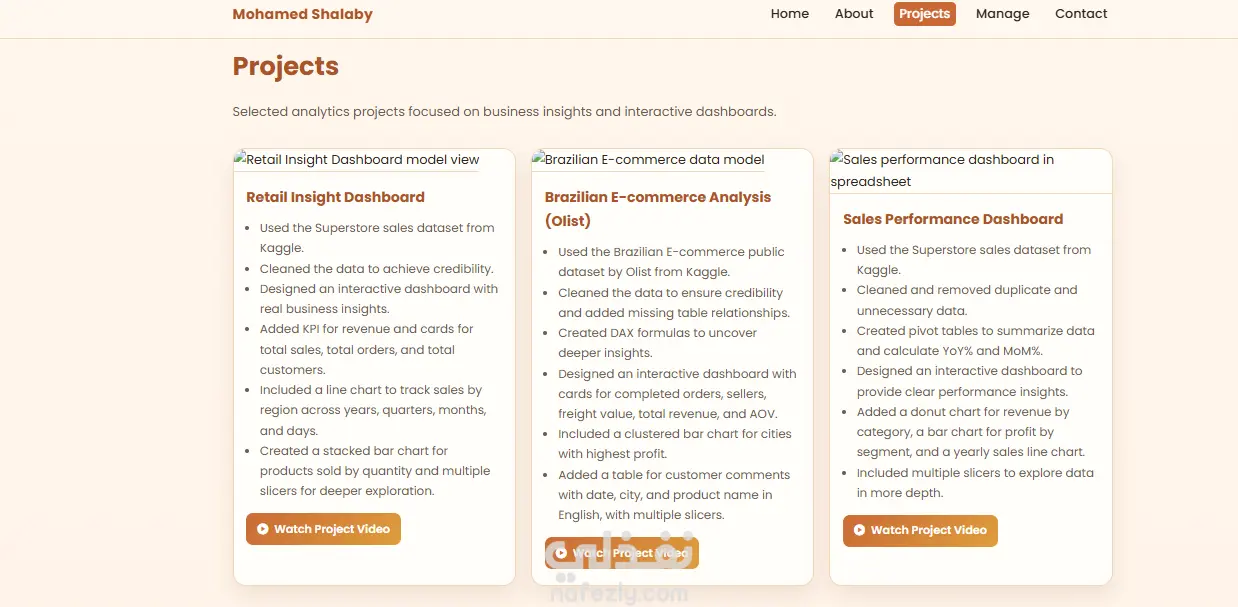
Task: Select the highlighted Projects nav item
Action: coord(925,14)
